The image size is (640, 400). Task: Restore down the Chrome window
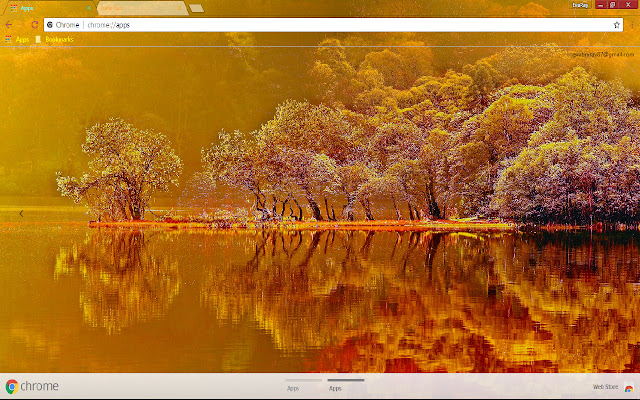[x=613, y=4]
